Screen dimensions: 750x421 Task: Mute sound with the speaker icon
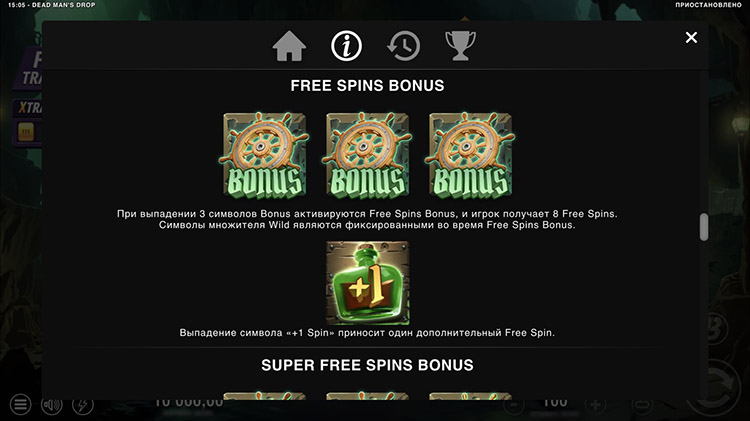52,405
